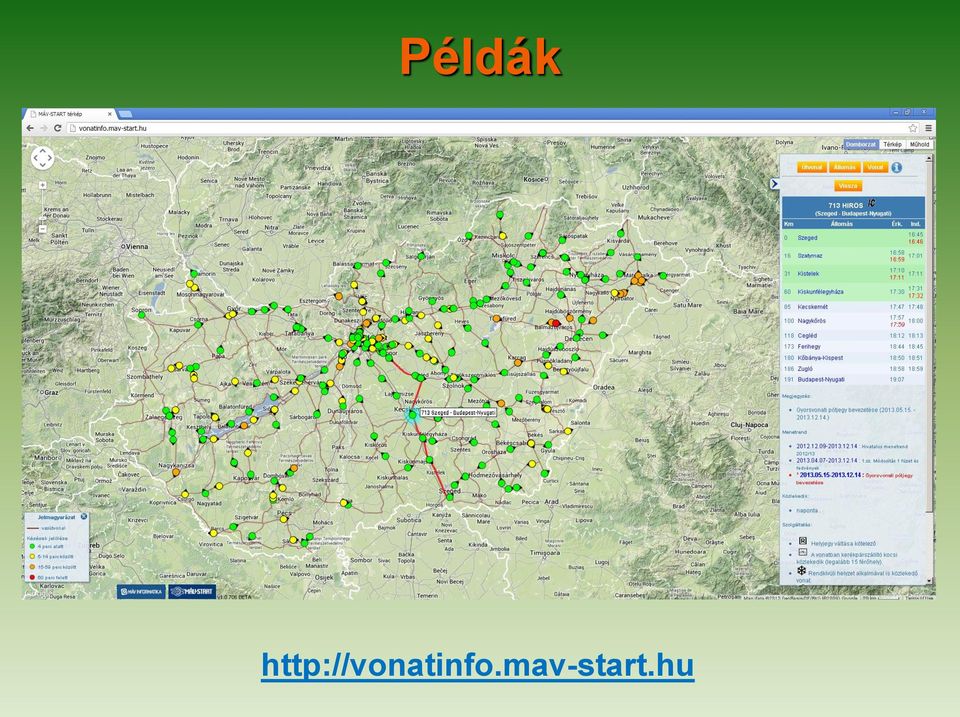Click the IC icon beside 713 HIROS
Image resolution: width=960 pixels, height=717 pixels.
coord(871,203)
